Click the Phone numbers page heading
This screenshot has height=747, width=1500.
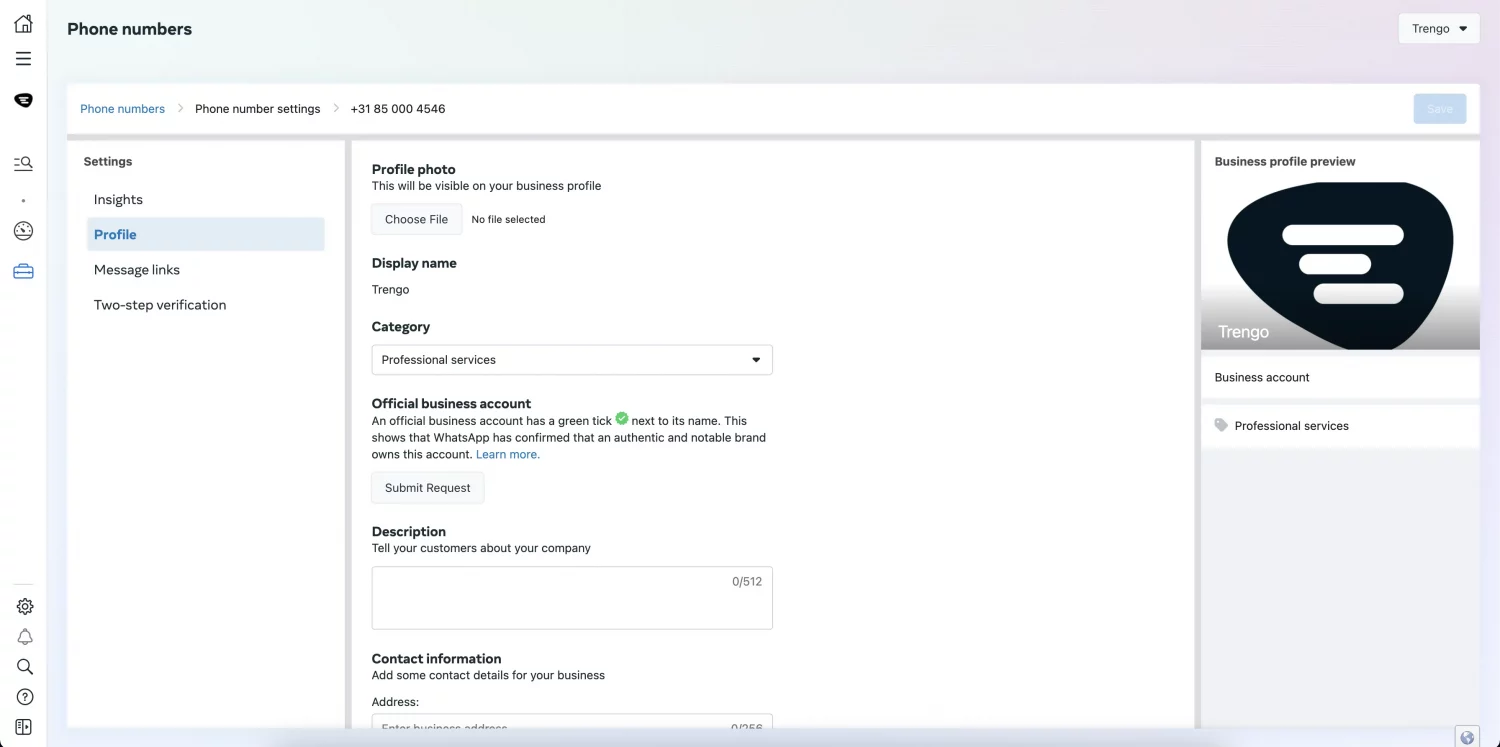pyautogui.click(x=130, y=29)
